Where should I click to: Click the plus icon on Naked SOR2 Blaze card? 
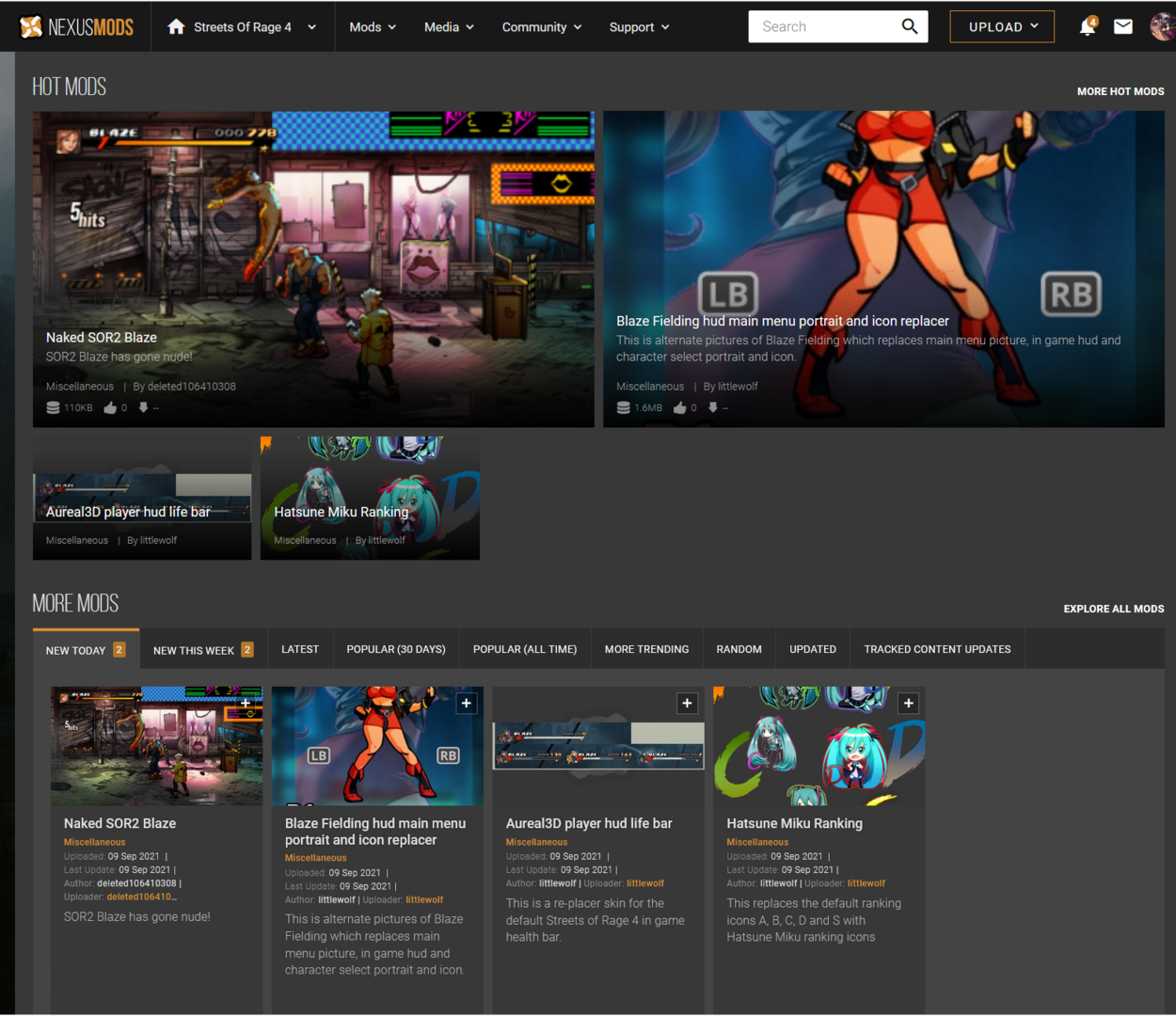(x=246, y=703)
